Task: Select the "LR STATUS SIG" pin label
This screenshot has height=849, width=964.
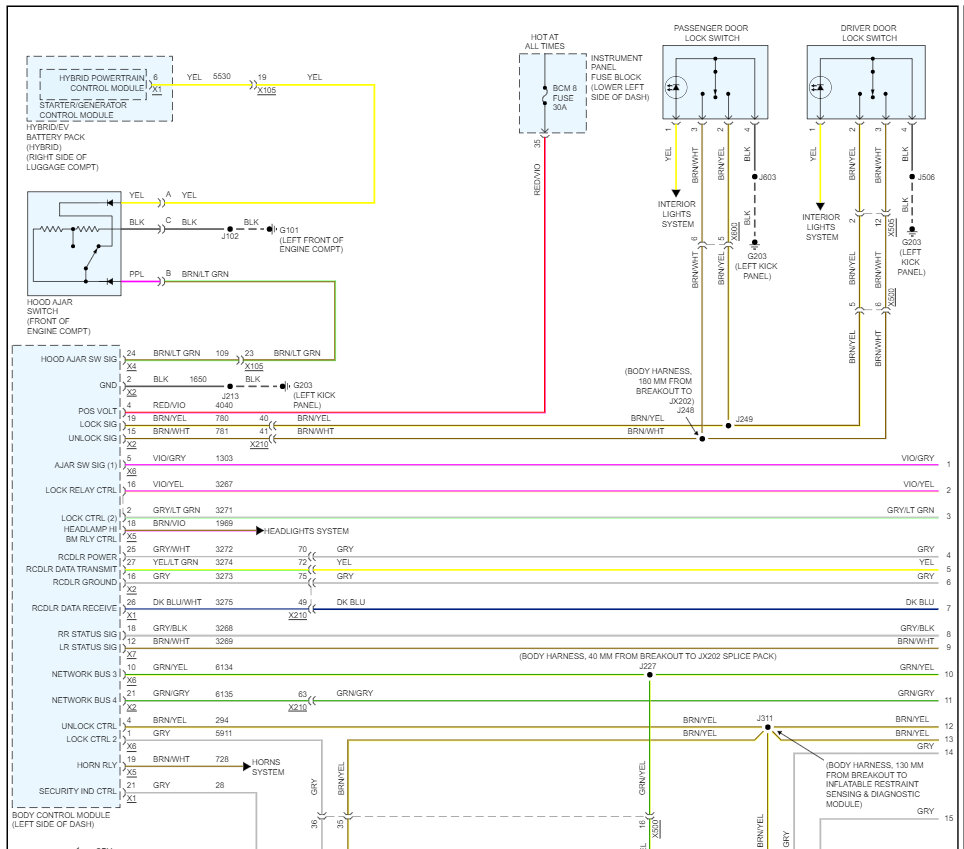Action: pyautogui.click(x=88, y=647)
